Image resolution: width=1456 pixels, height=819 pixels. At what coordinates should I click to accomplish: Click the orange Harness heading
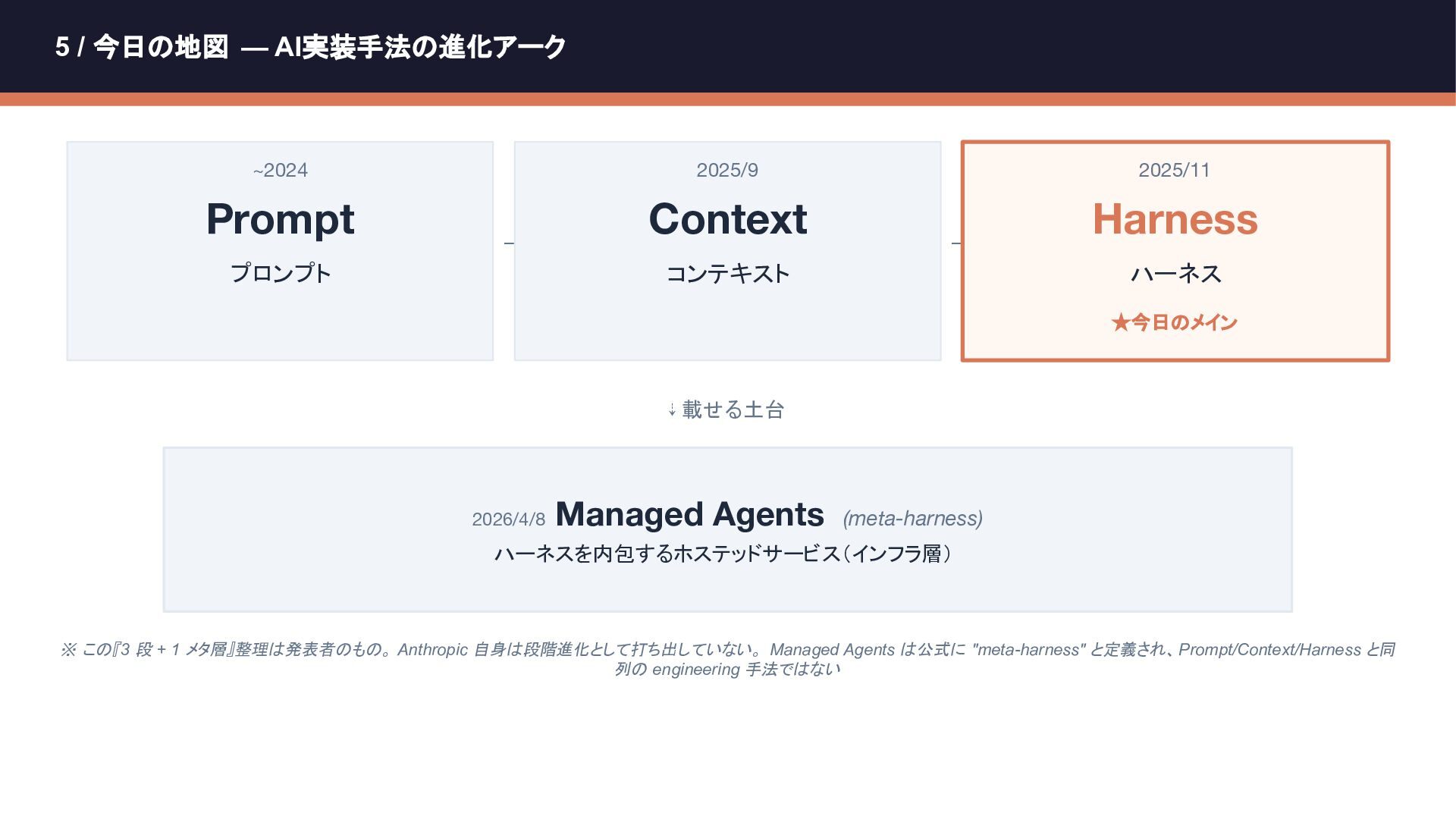1175,219
